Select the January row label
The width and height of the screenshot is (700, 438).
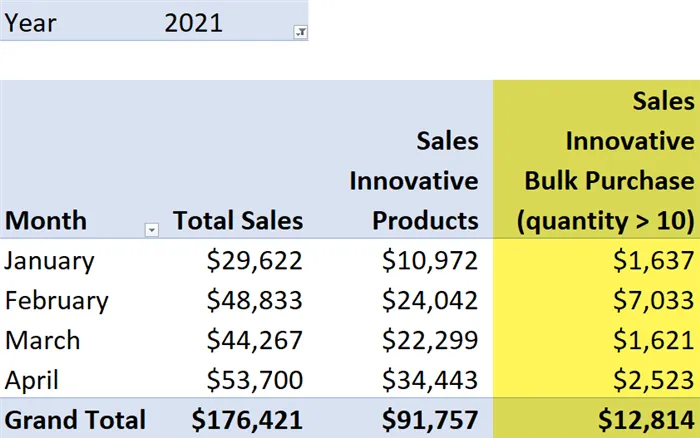click(50, 261)
